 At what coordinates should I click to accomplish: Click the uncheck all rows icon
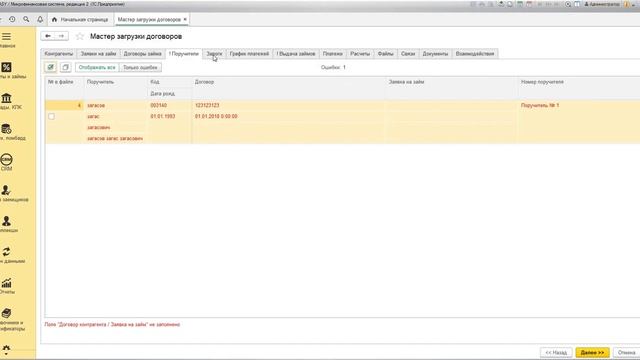[x=65, y=67]
